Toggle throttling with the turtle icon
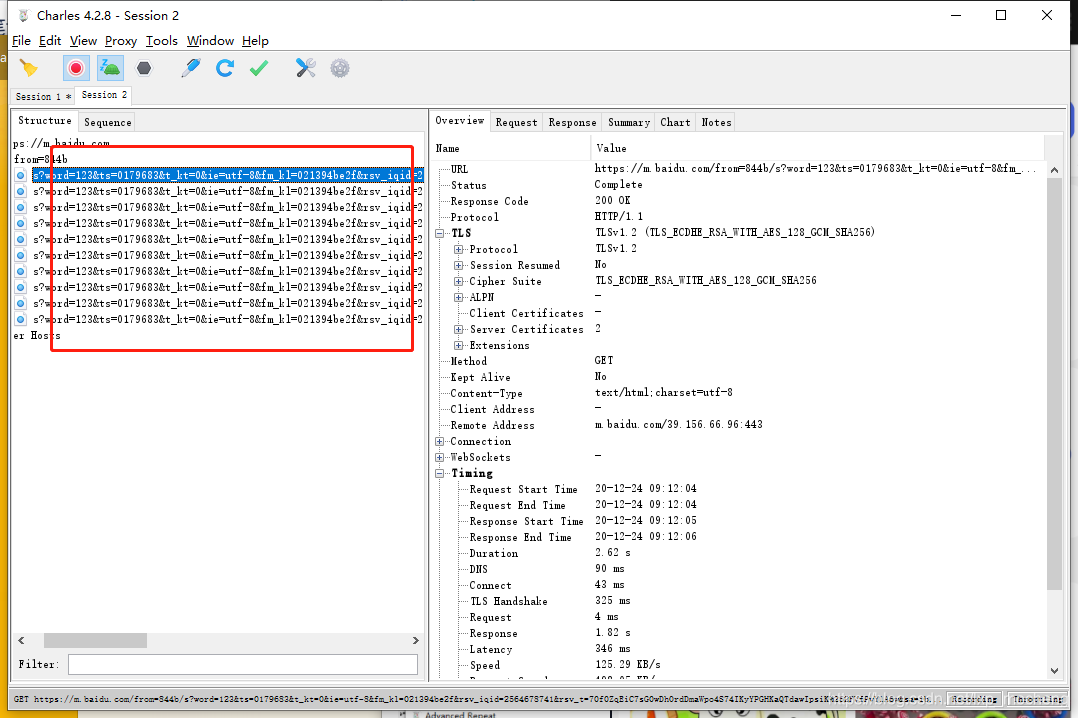The image size is (1078, 718). (110, 68)
